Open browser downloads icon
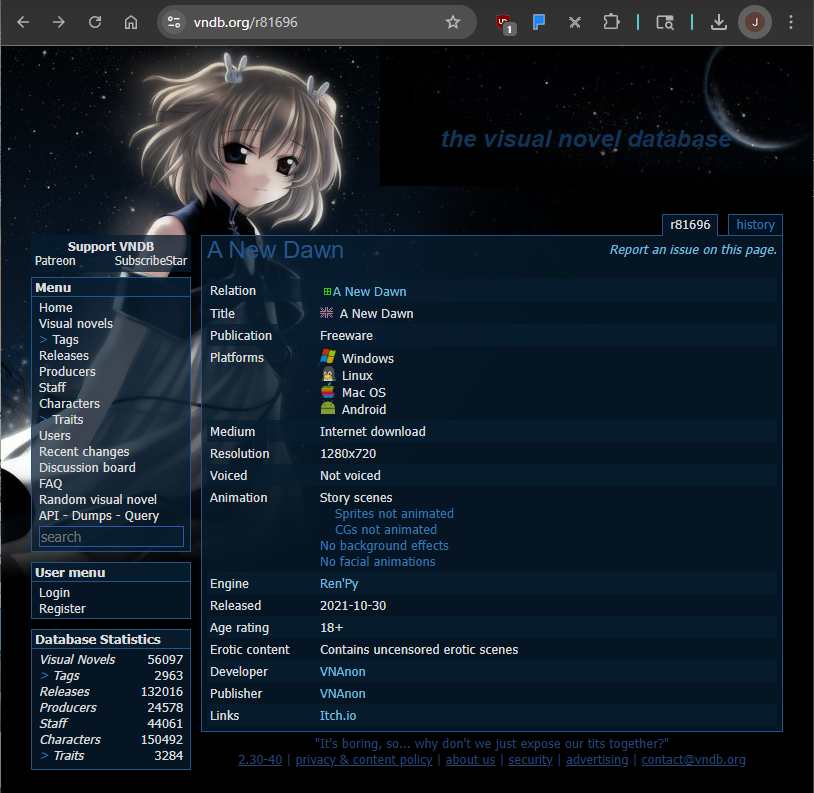814x793 pixels. point(718,22)
